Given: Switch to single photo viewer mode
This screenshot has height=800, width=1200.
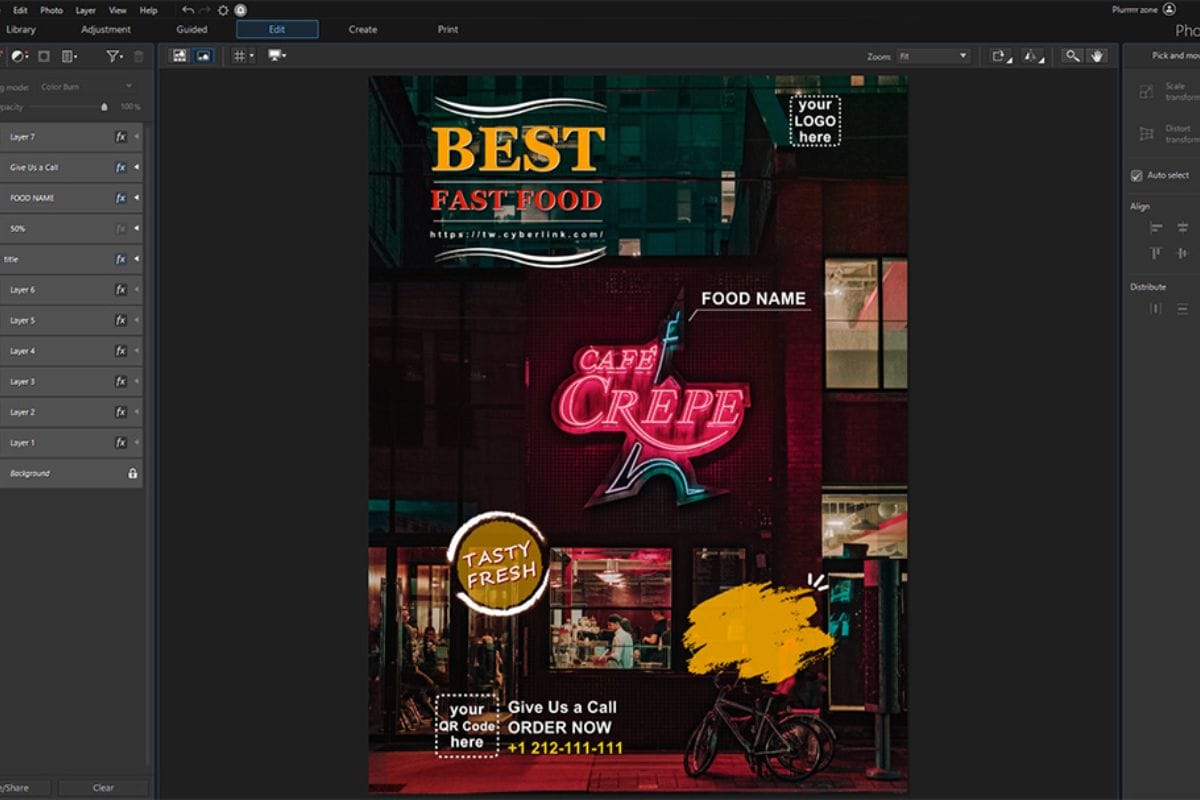Looking at the screenshot, I should [203, 56].
